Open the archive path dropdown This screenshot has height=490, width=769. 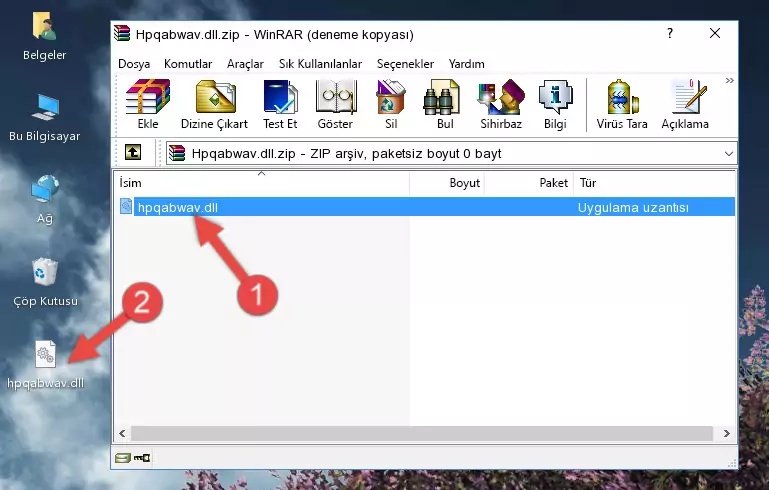click(x=729, y=154)
